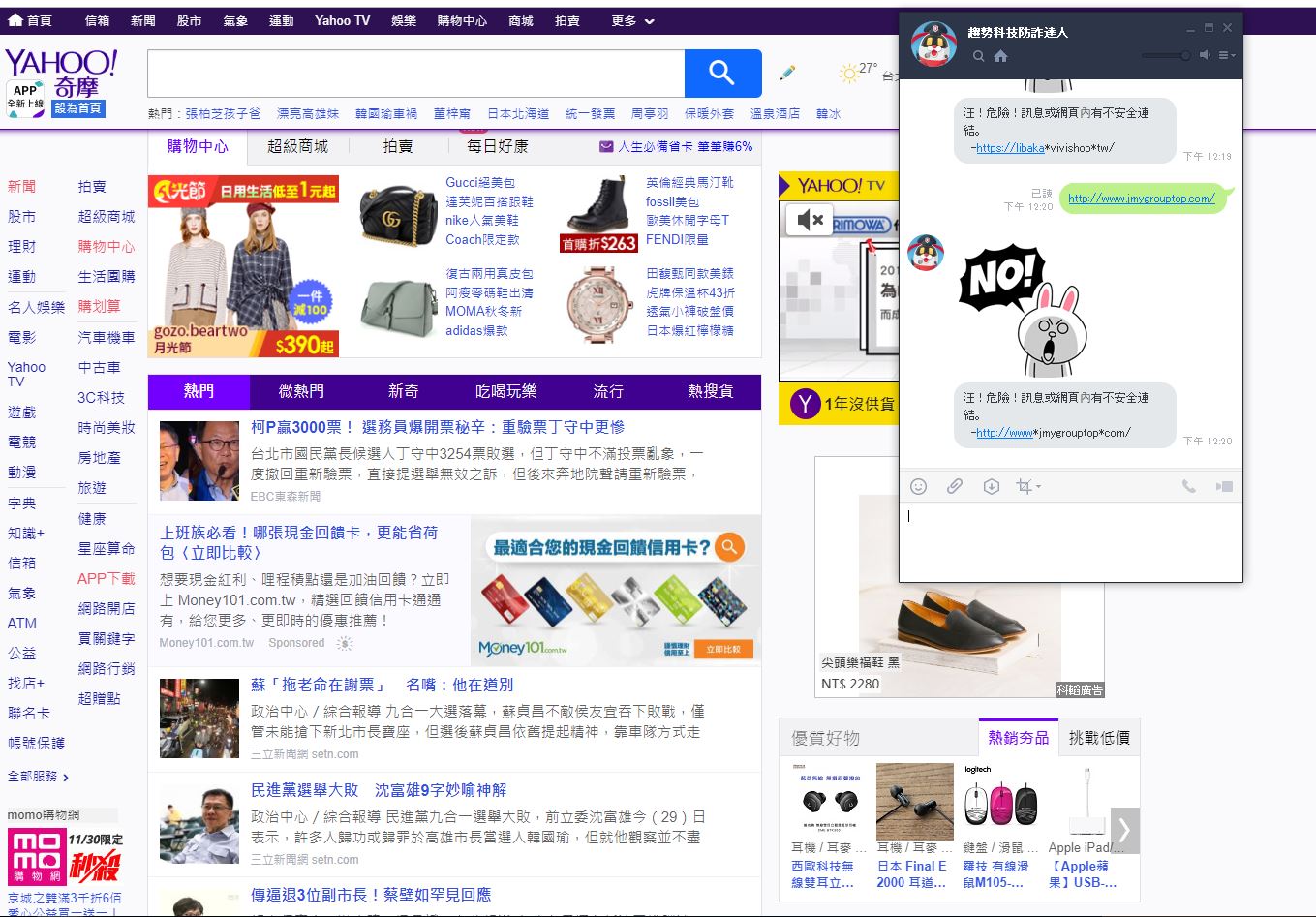Open the emoji sticker picker in chat
The image size is (1316, 917).
[x=918, y=486]
